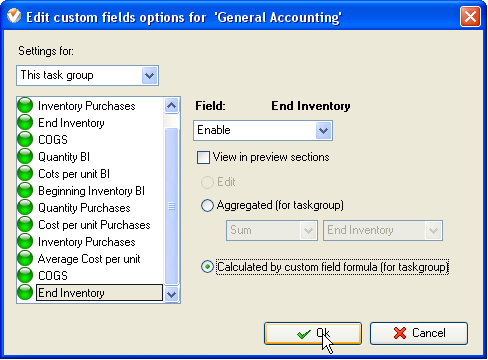Click the green status icon beside Quantity BI
488x360 pixels.
pos(25,157)
